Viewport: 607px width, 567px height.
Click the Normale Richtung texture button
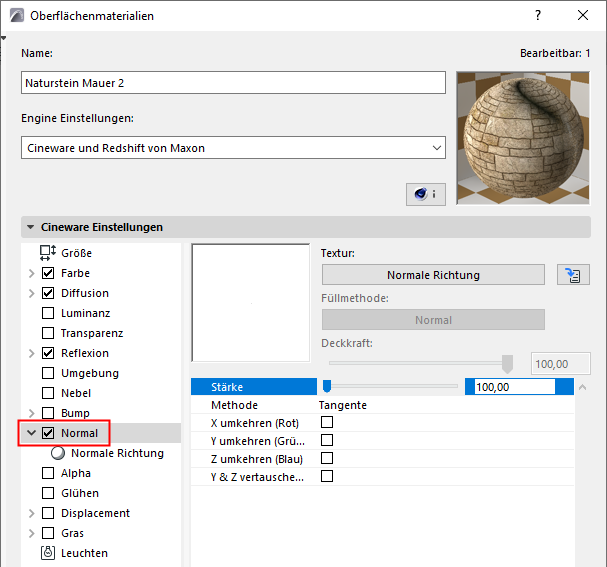click(x=433, y=275)
